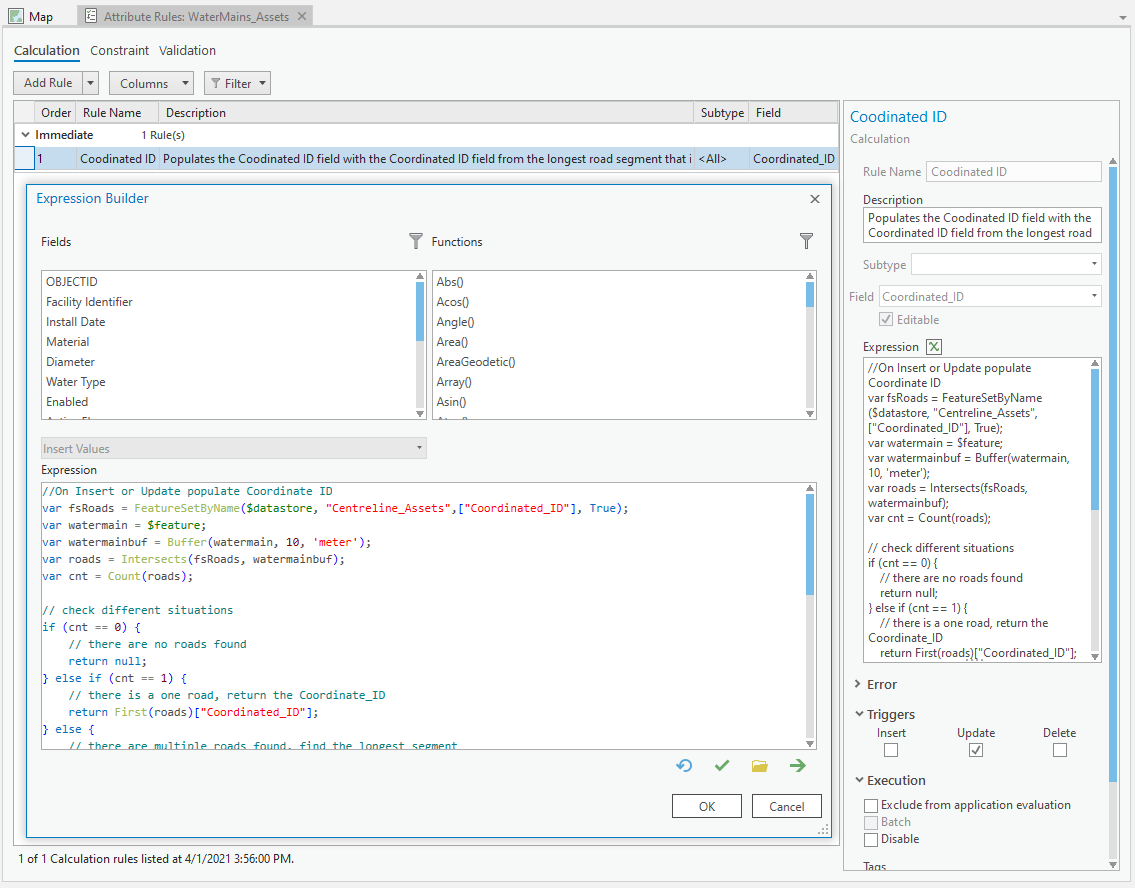Click the filter icon beside Fields
Viewport: 1135px width, 888px height.
tap(416, 241)
